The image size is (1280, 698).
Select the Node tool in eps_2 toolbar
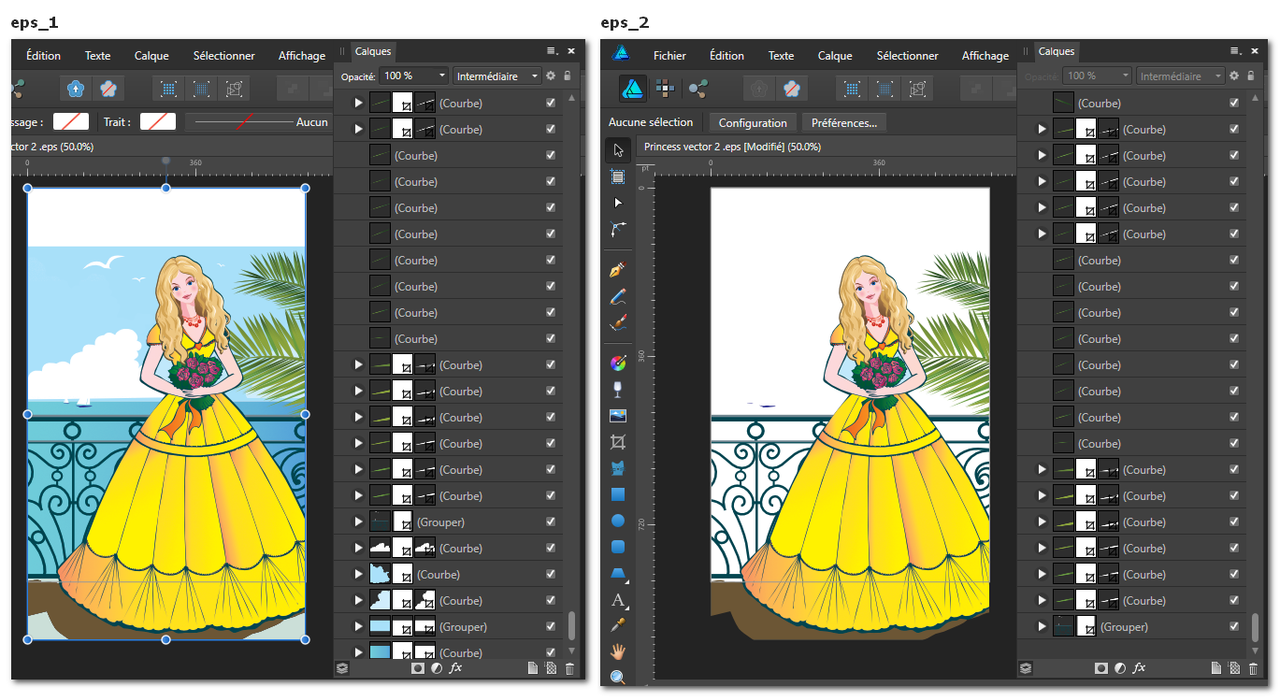point(618,203)
